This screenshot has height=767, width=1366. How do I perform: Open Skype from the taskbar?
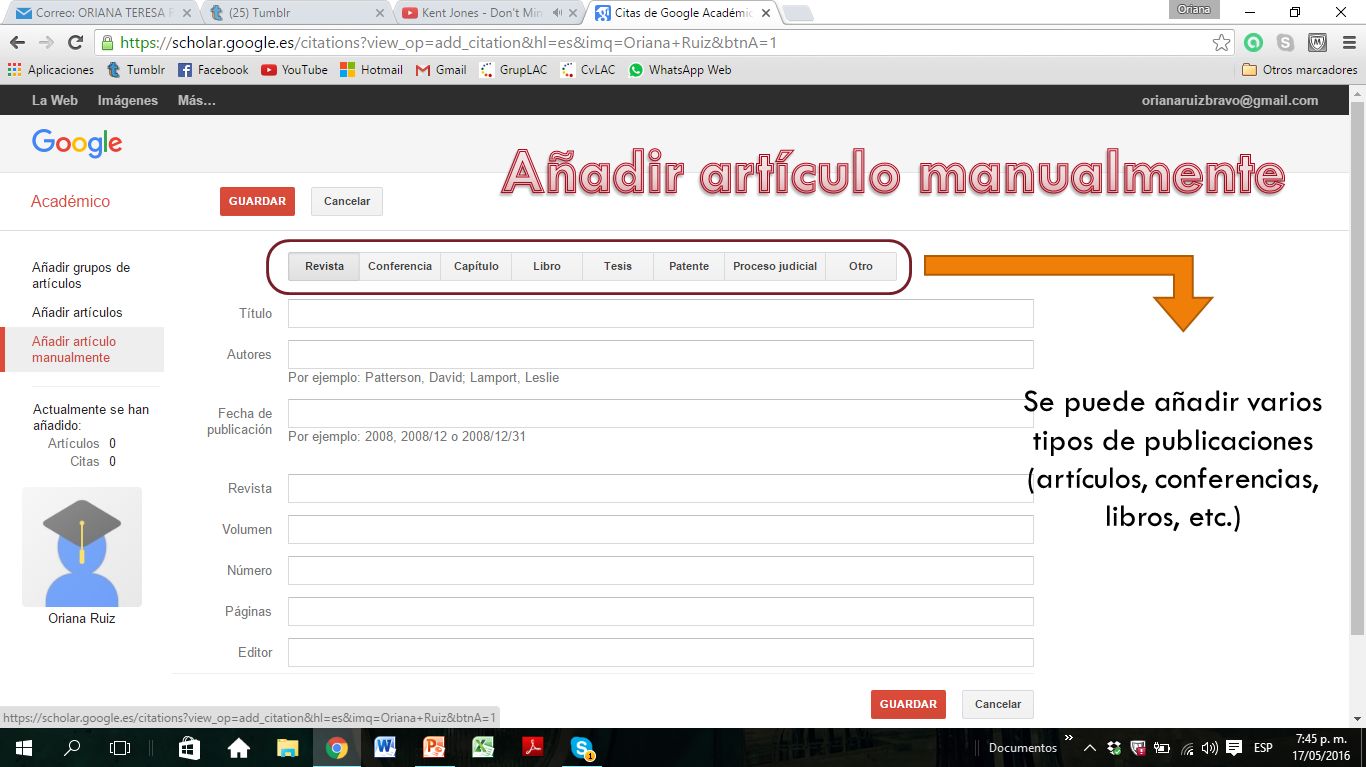point(582,747)
